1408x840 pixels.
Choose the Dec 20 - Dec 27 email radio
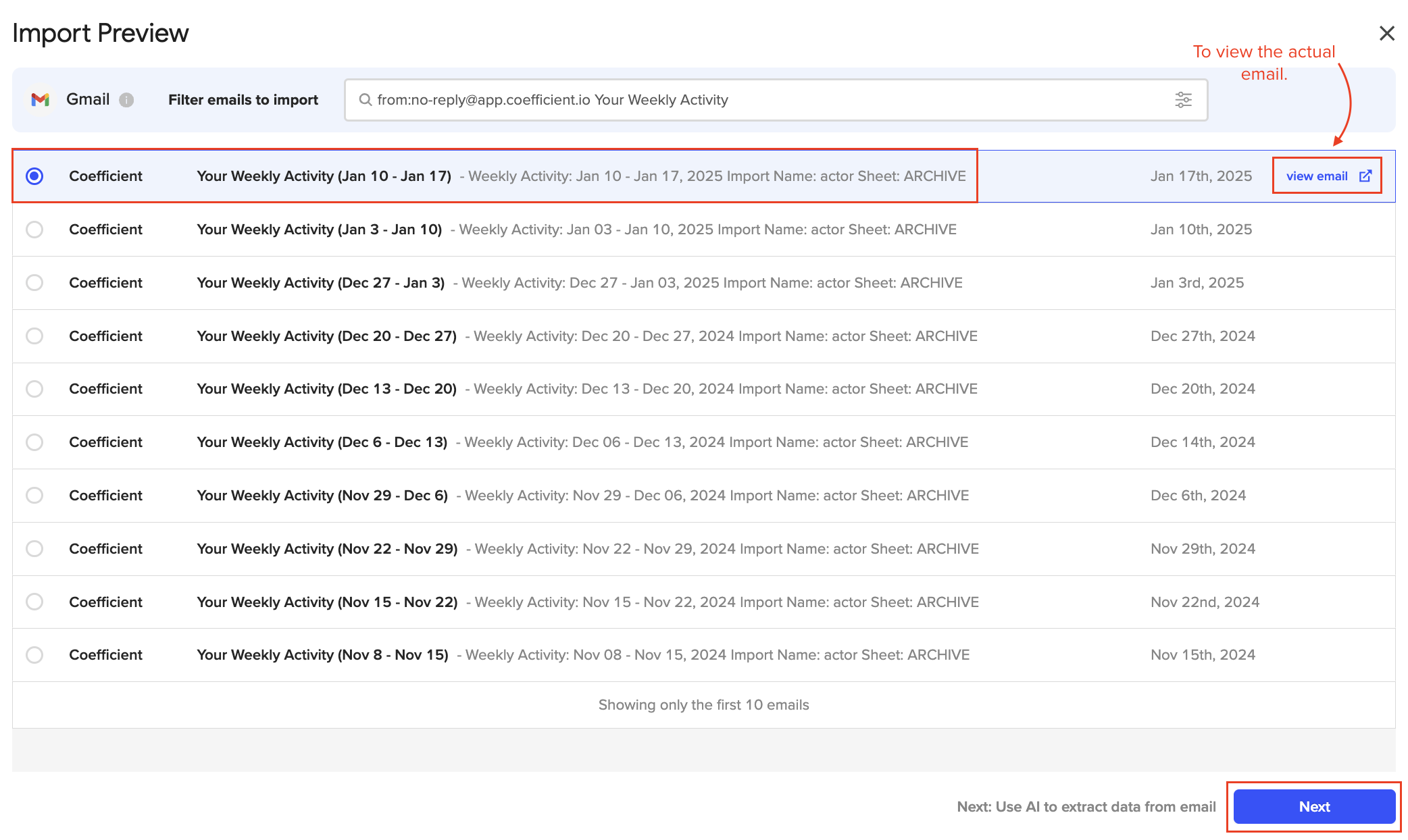[x=34, y=336]
